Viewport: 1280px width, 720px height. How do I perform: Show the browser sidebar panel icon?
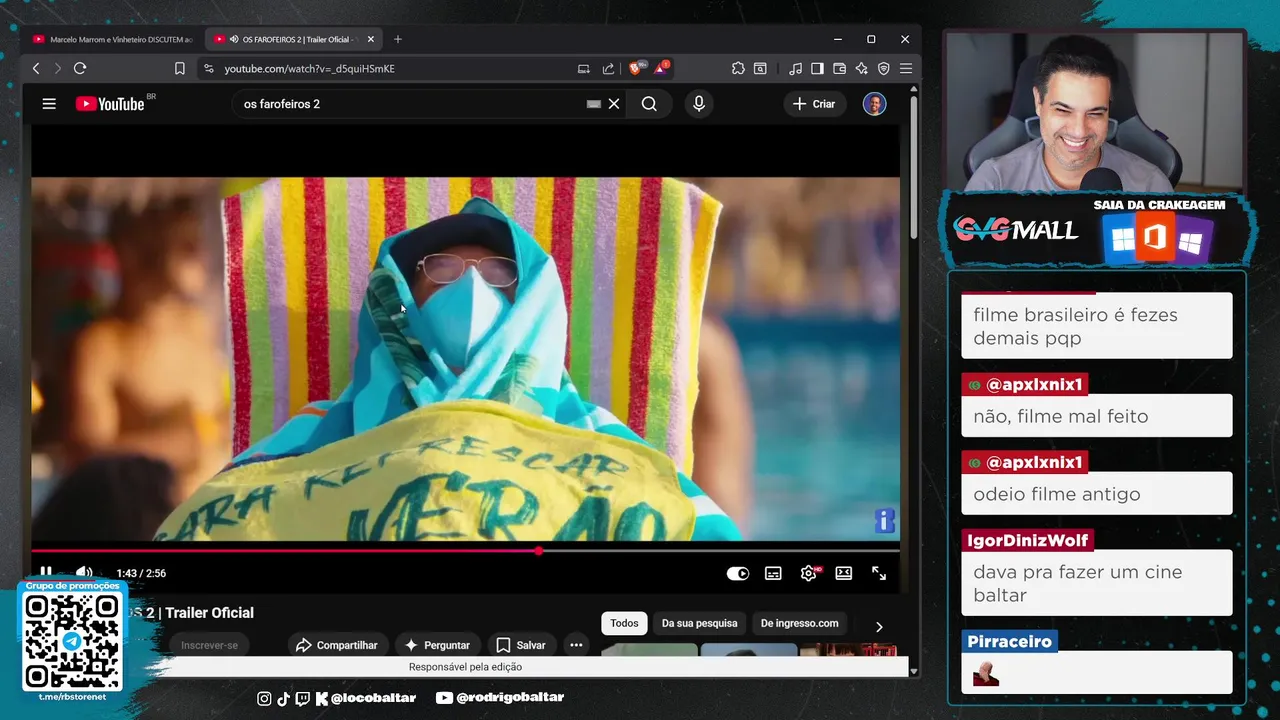[817, 68]
